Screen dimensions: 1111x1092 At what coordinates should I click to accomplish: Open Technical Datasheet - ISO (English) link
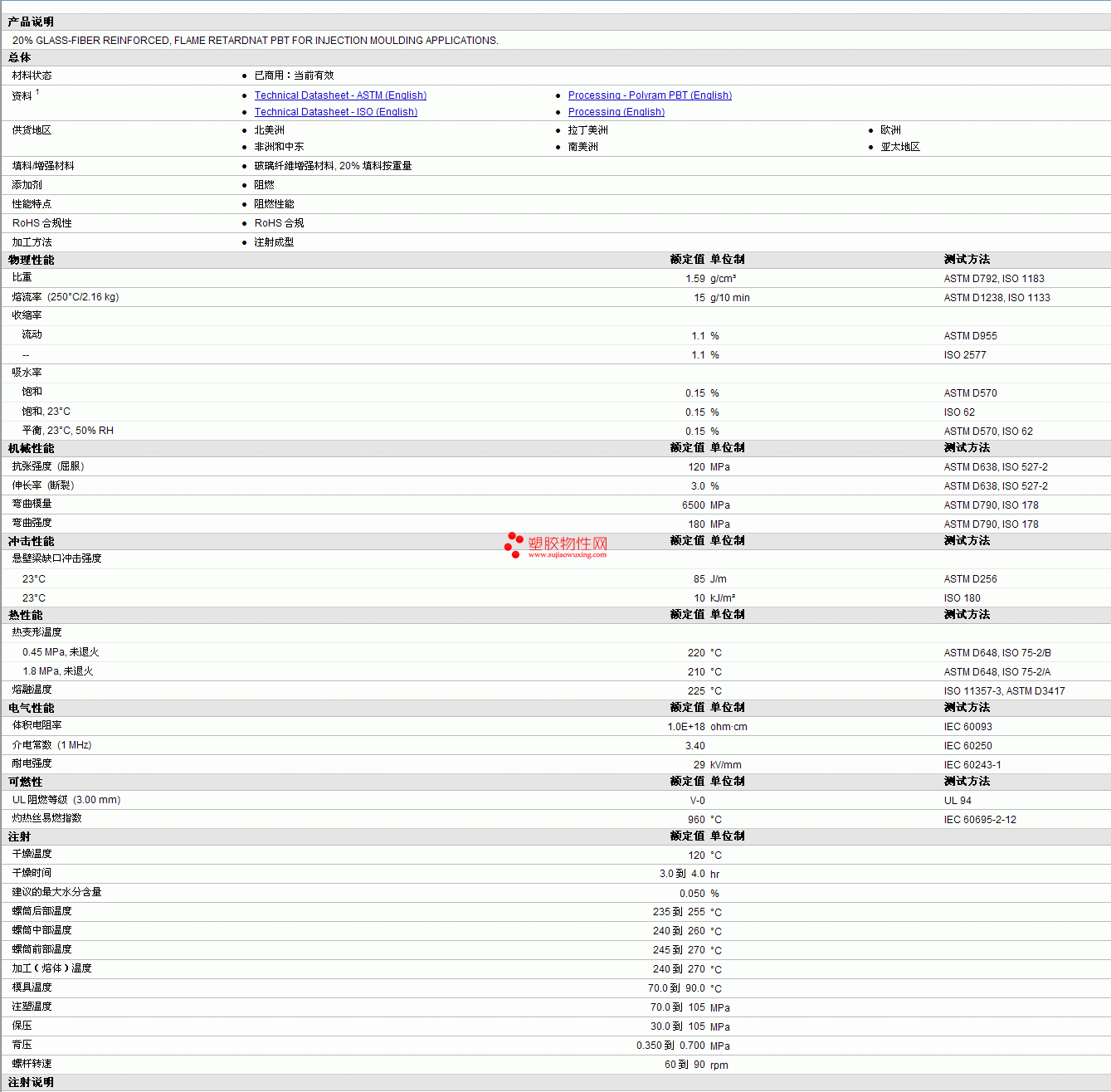336,112
